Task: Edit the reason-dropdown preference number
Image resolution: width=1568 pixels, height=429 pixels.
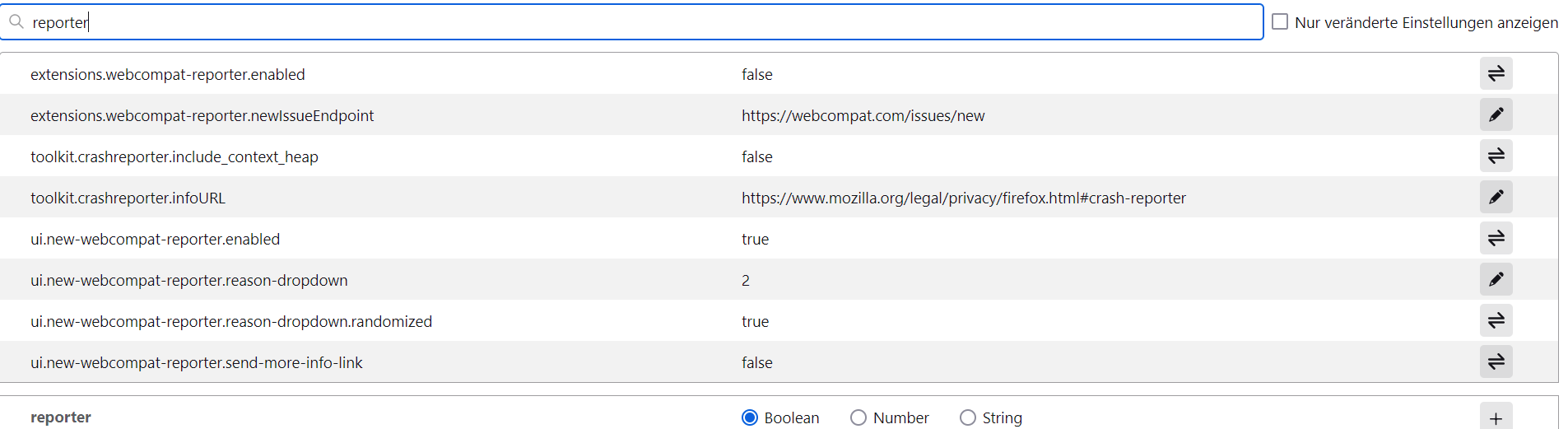Action: click(1496, 279)
